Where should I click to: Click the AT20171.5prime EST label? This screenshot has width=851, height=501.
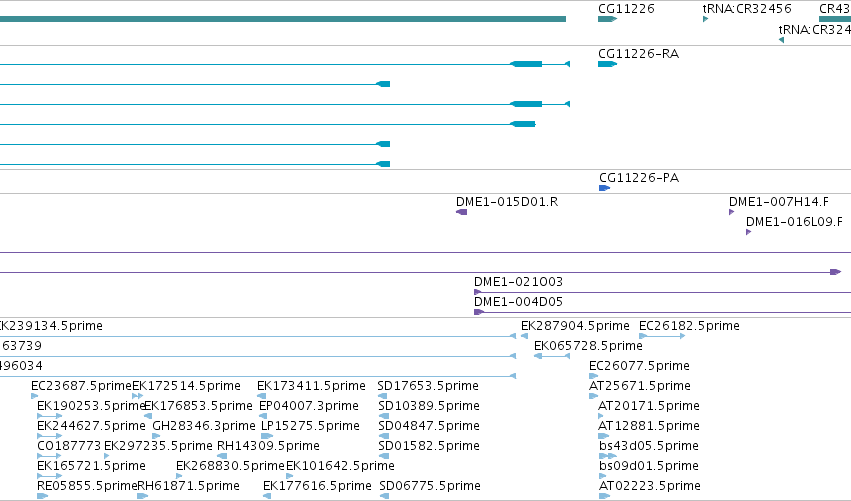649,406
